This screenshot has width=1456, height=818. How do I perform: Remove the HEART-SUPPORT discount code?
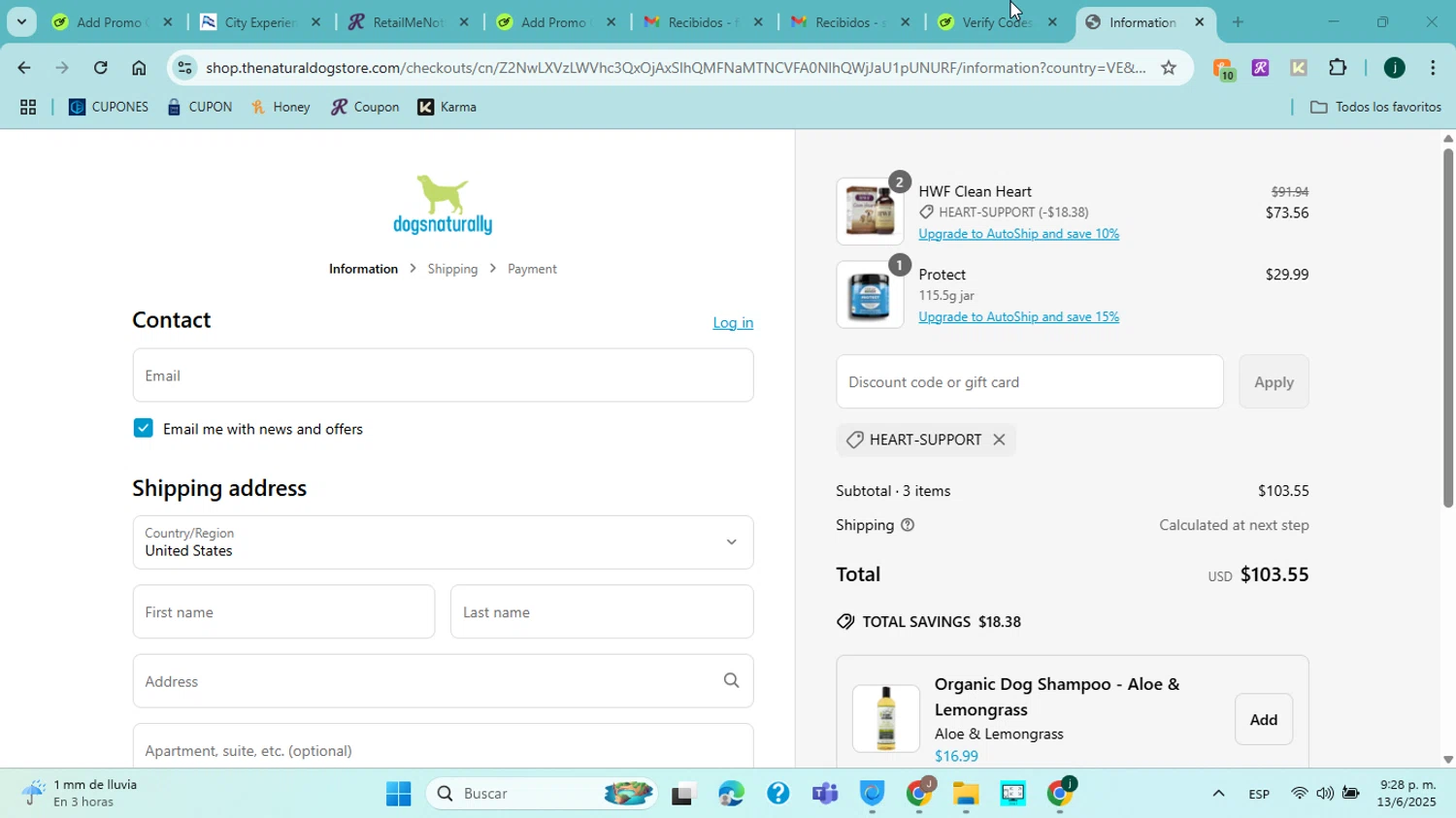(x=999, y=440)
